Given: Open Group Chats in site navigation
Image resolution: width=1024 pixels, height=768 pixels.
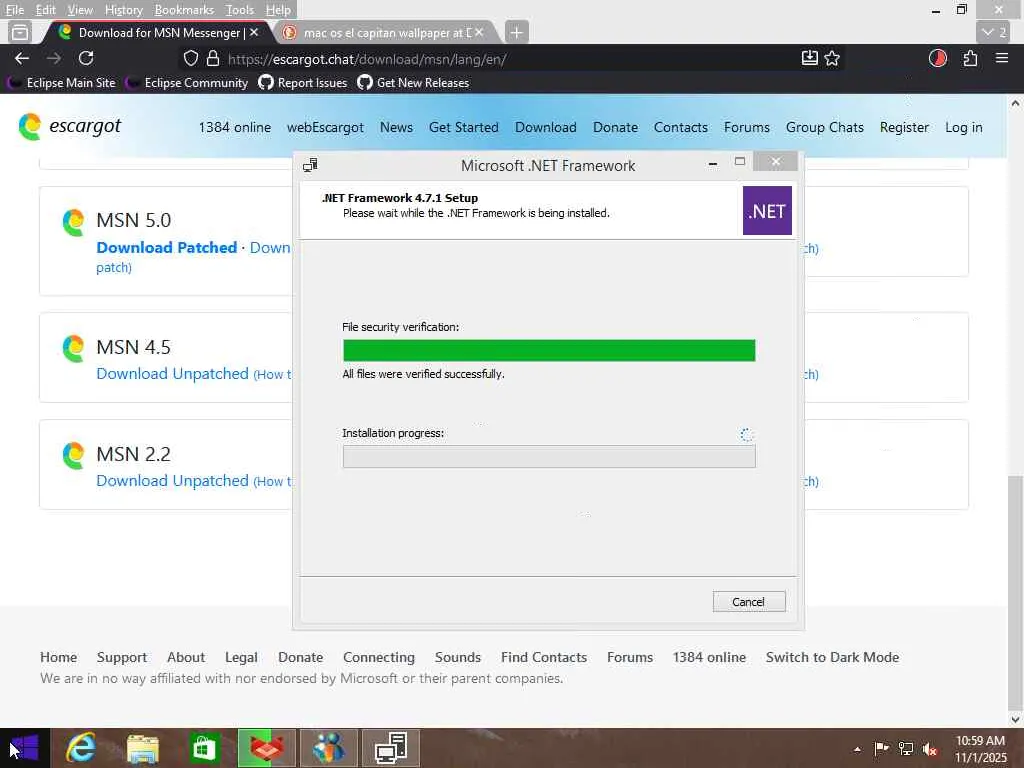Looking at the screenshot, I should point(825,127).
